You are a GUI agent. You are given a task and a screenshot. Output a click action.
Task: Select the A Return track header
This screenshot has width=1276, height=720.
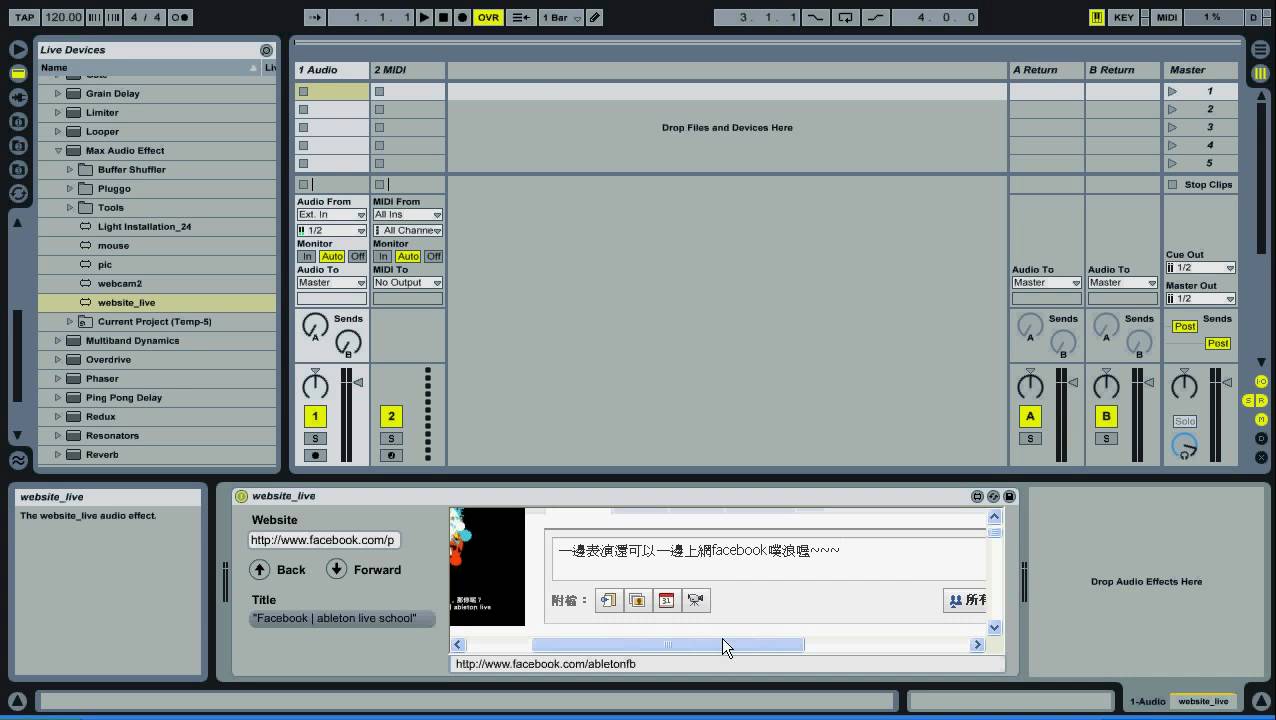tap(1046, 70)
